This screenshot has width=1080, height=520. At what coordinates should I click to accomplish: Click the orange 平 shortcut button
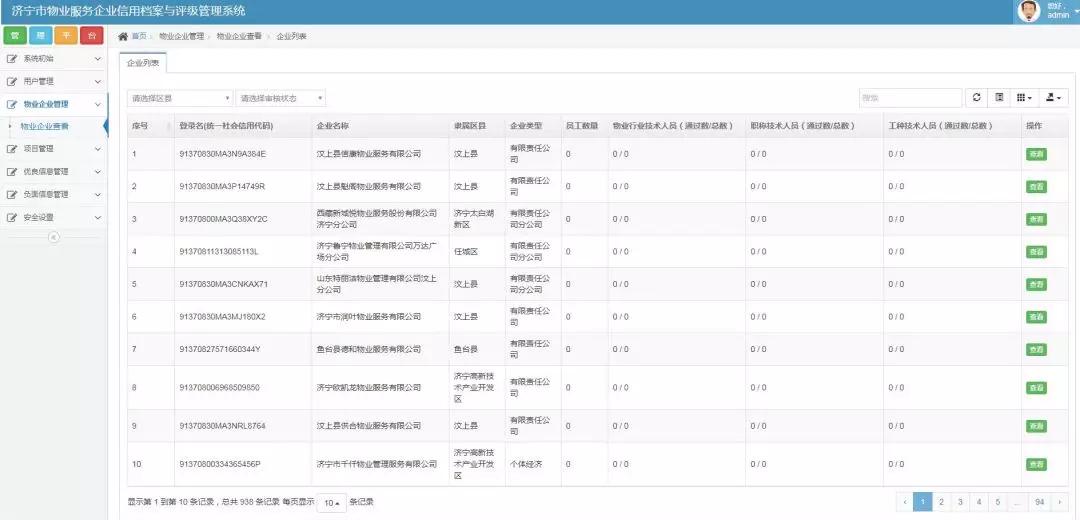66,36
